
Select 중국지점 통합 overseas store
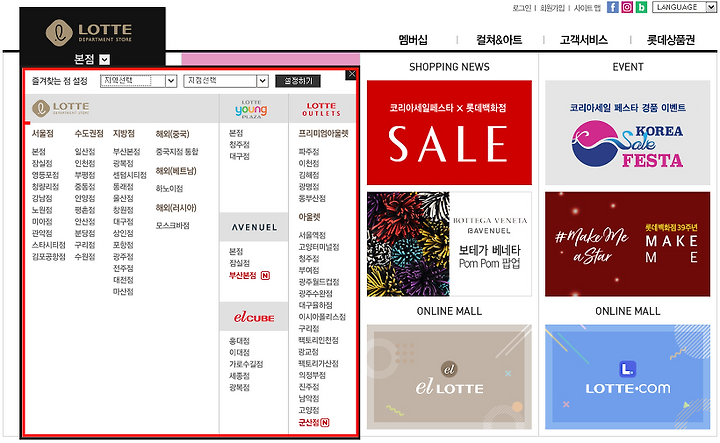177,152
